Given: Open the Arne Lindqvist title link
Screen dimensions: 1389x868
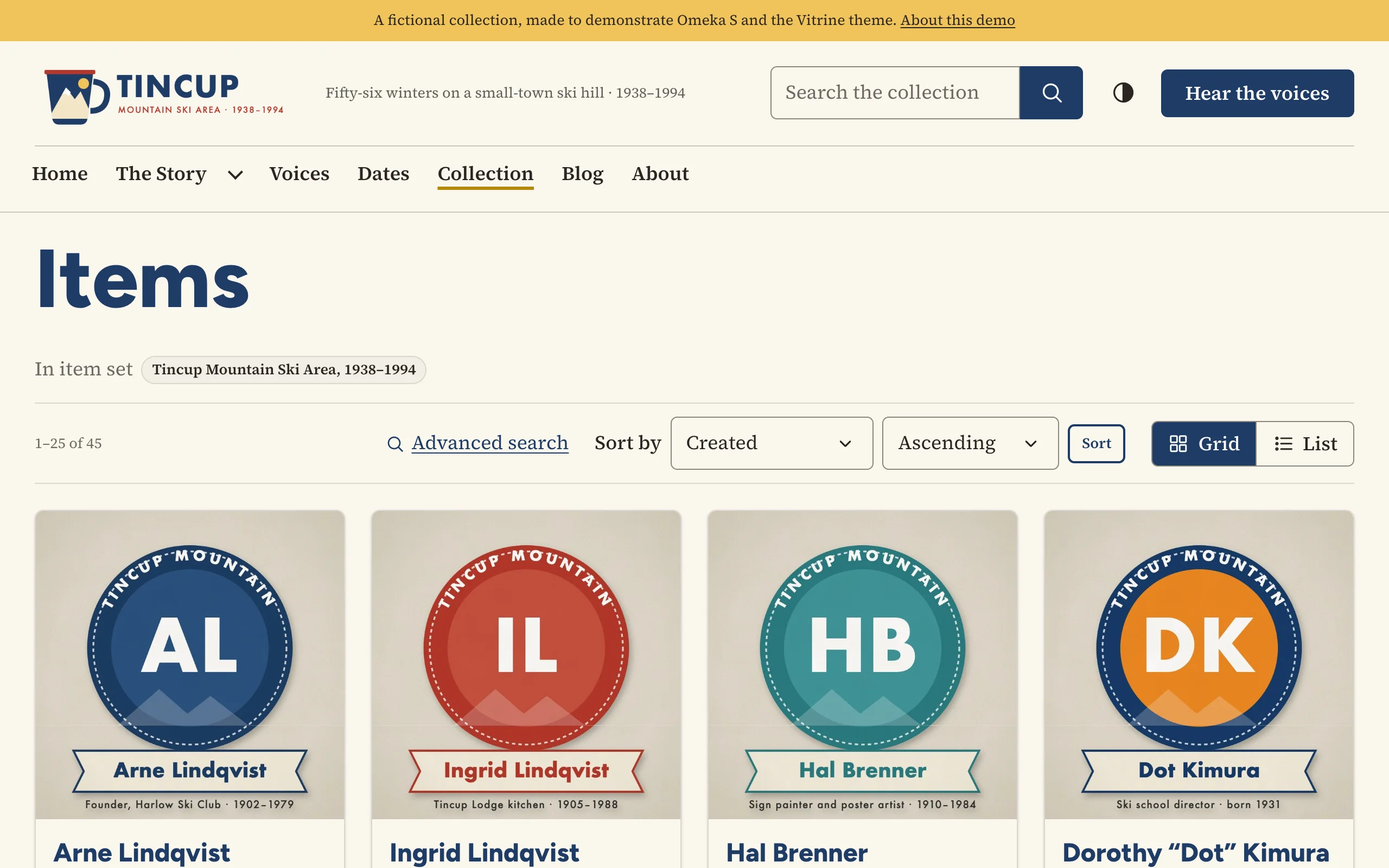Looking at the screenshot, I should [142, 852].
